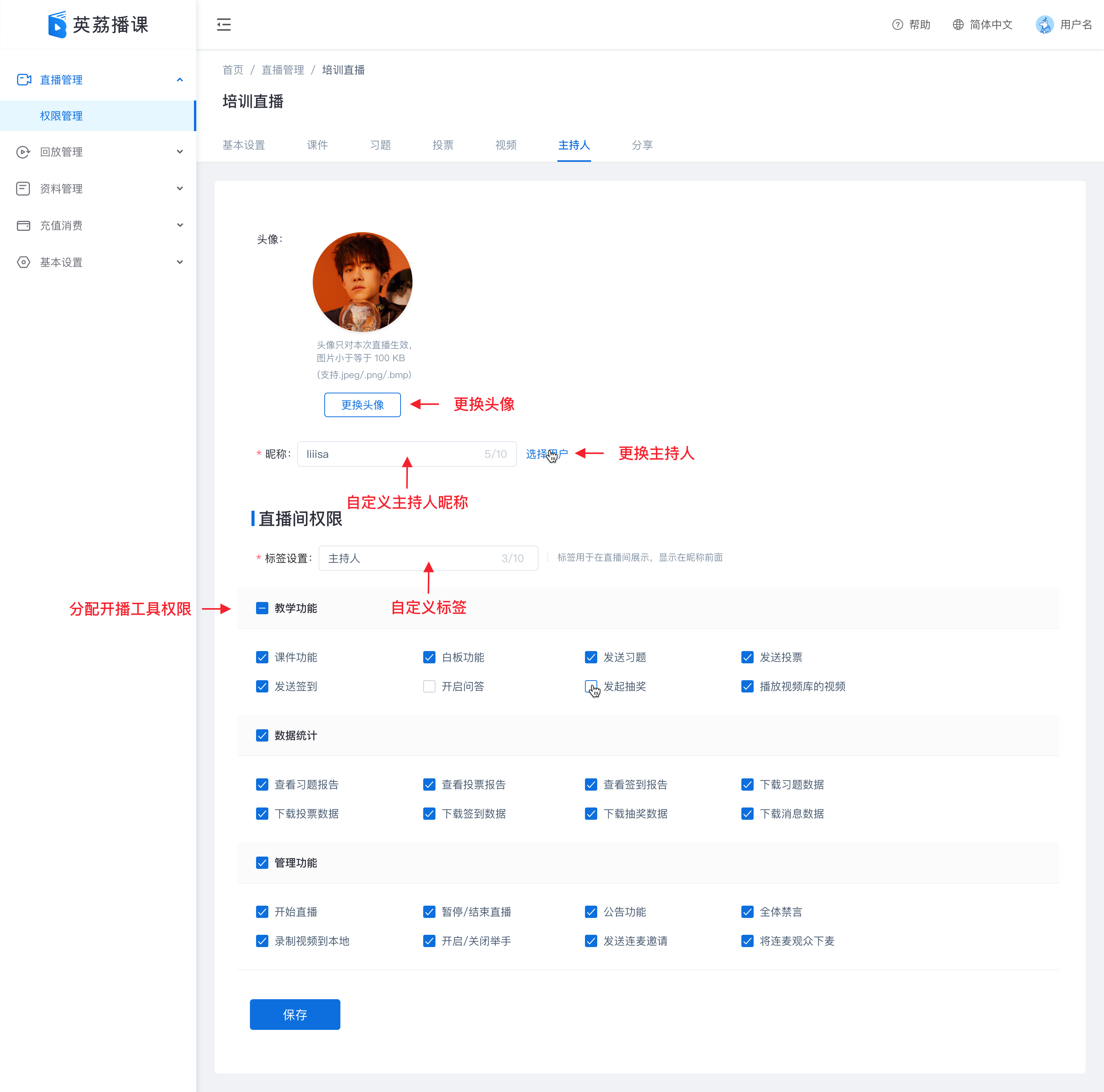Switch to the 视频 tab

coord(506,145)
